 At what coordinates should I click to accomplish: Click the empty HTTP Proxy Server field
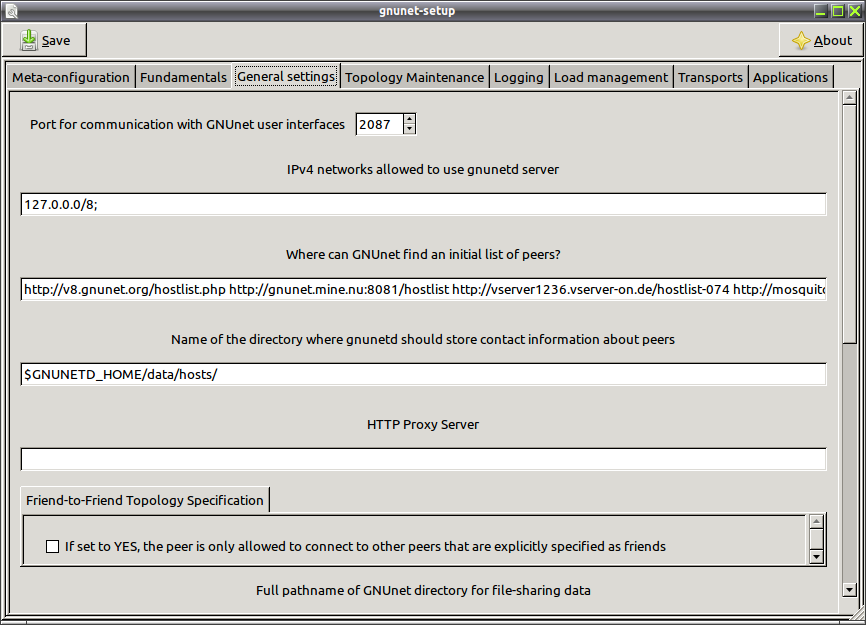click(424, 459)
